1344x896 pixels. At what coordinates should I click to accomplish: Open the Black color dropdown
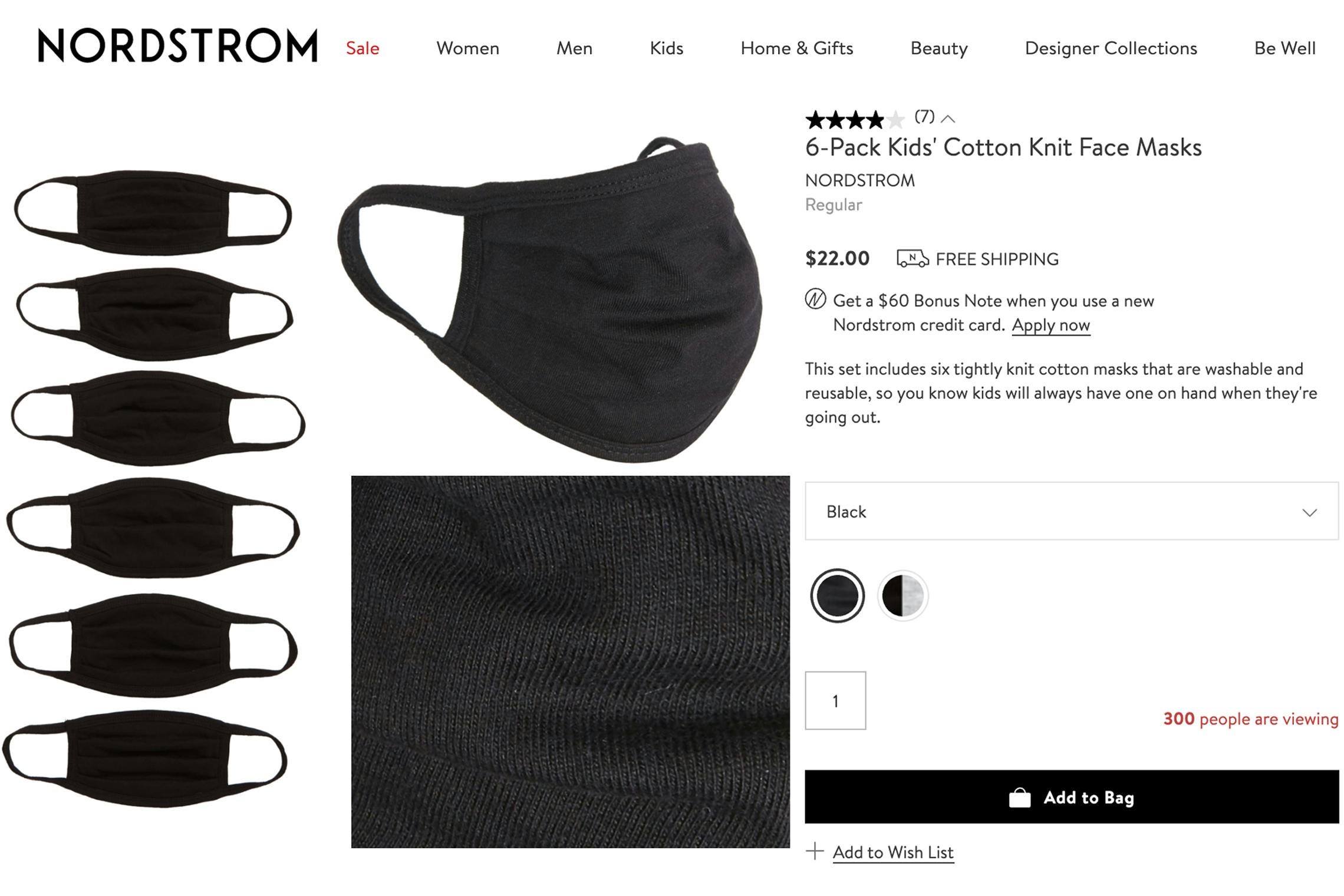click(1072, 511)
